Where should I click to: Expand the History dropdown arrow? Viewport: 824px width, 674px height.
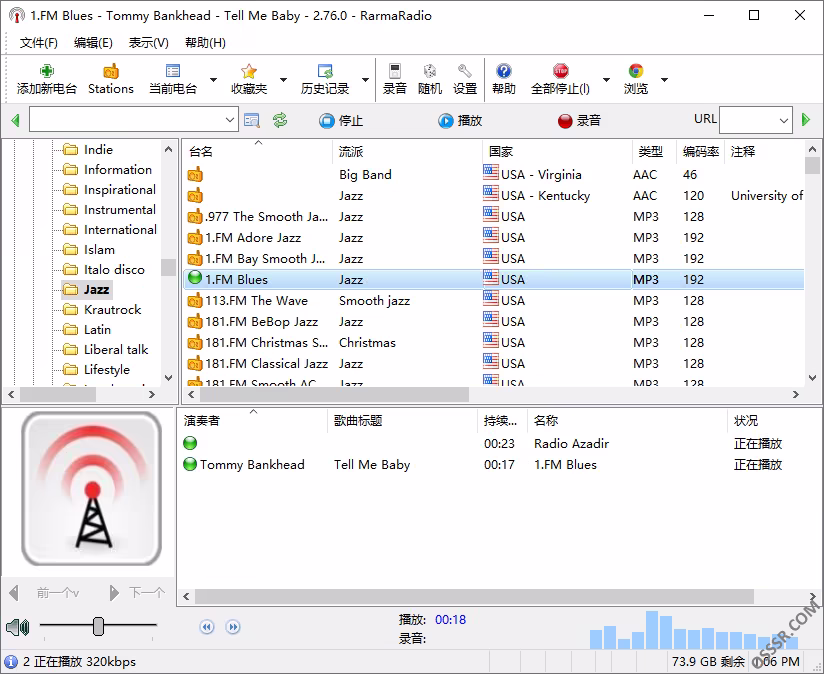tap(365, 80)
